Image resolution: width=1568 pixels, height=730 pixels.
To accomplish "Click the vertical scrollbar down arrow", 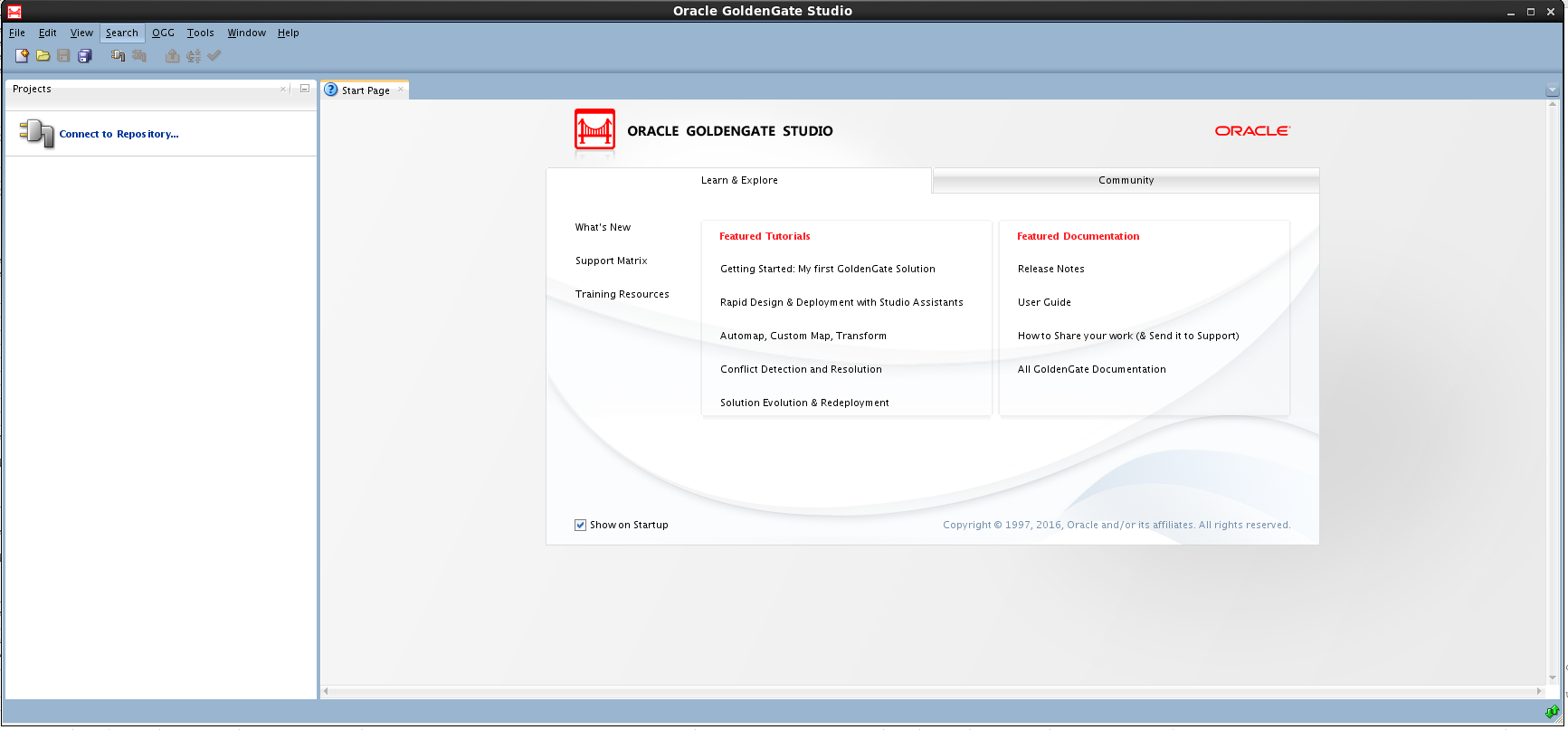I will 1553,678.
